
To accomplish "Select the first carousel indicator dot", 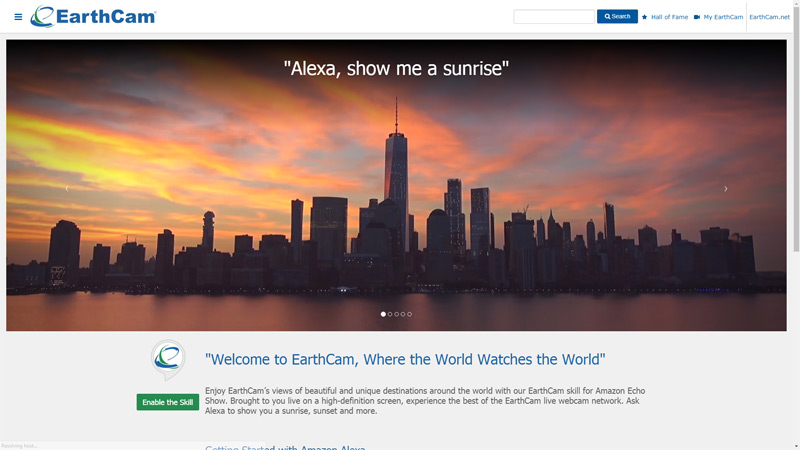I will [x=383, y=314].
